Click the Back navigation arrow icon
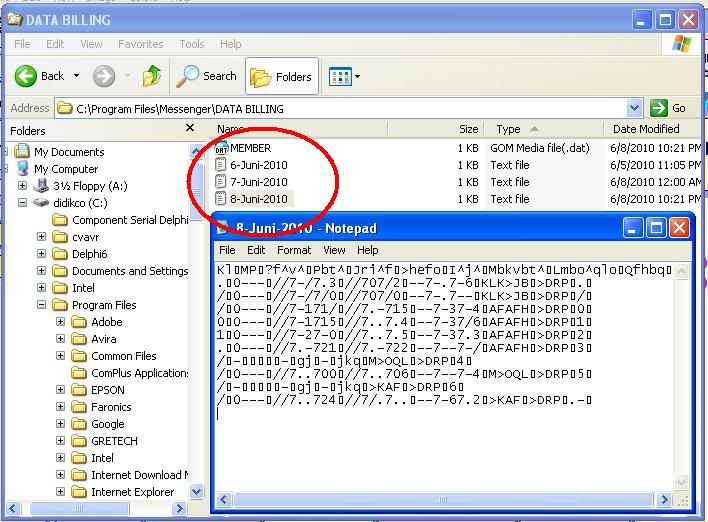The width and height of the screenshot is (708, 522). [26, 76]
